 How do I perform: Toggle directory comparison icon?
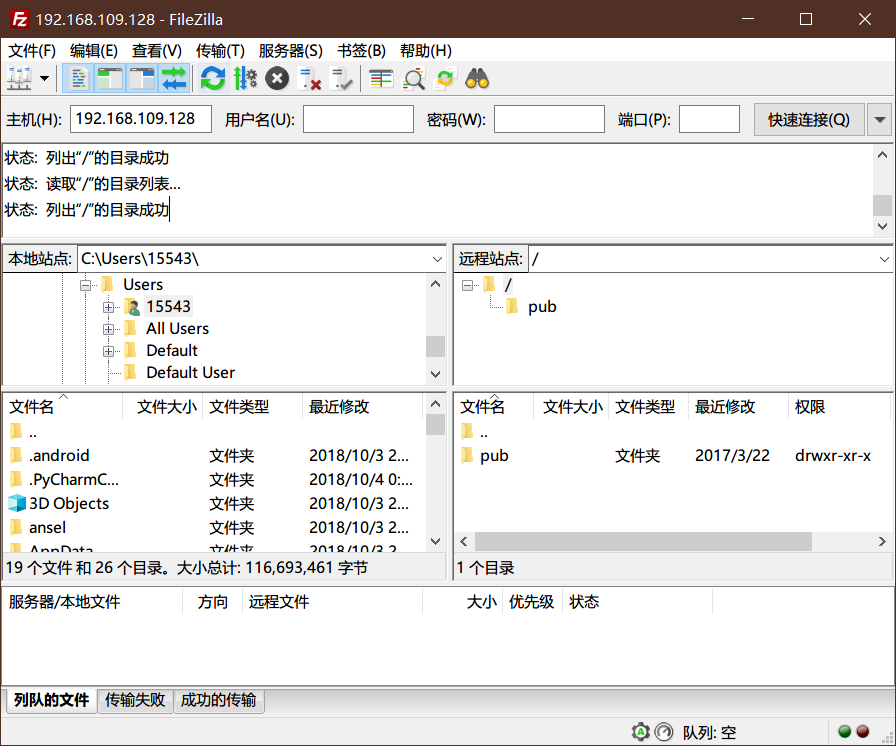[413, 79]
